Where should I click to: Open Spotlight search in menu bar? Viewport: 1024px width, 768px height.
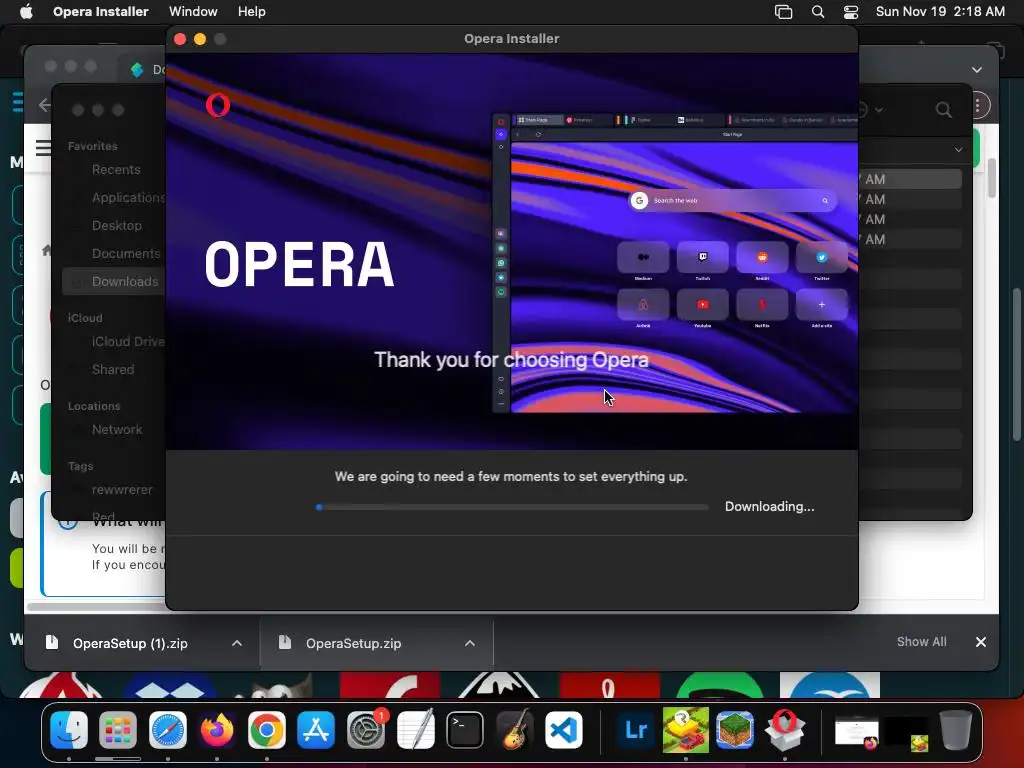pos(818,12)
